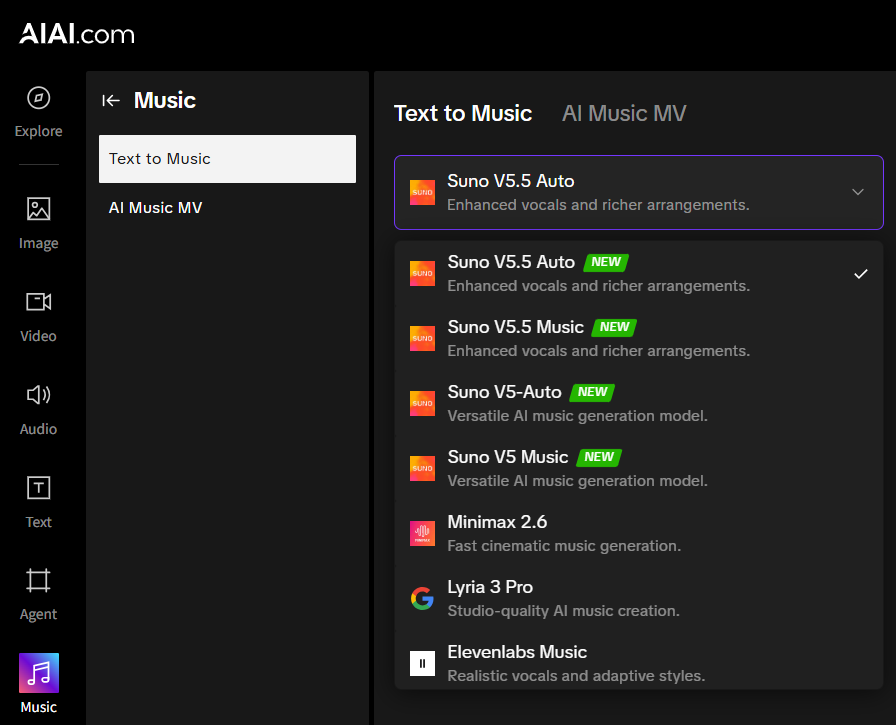Open the Explore compass icon
896x725 pixels.
(38, 98)
